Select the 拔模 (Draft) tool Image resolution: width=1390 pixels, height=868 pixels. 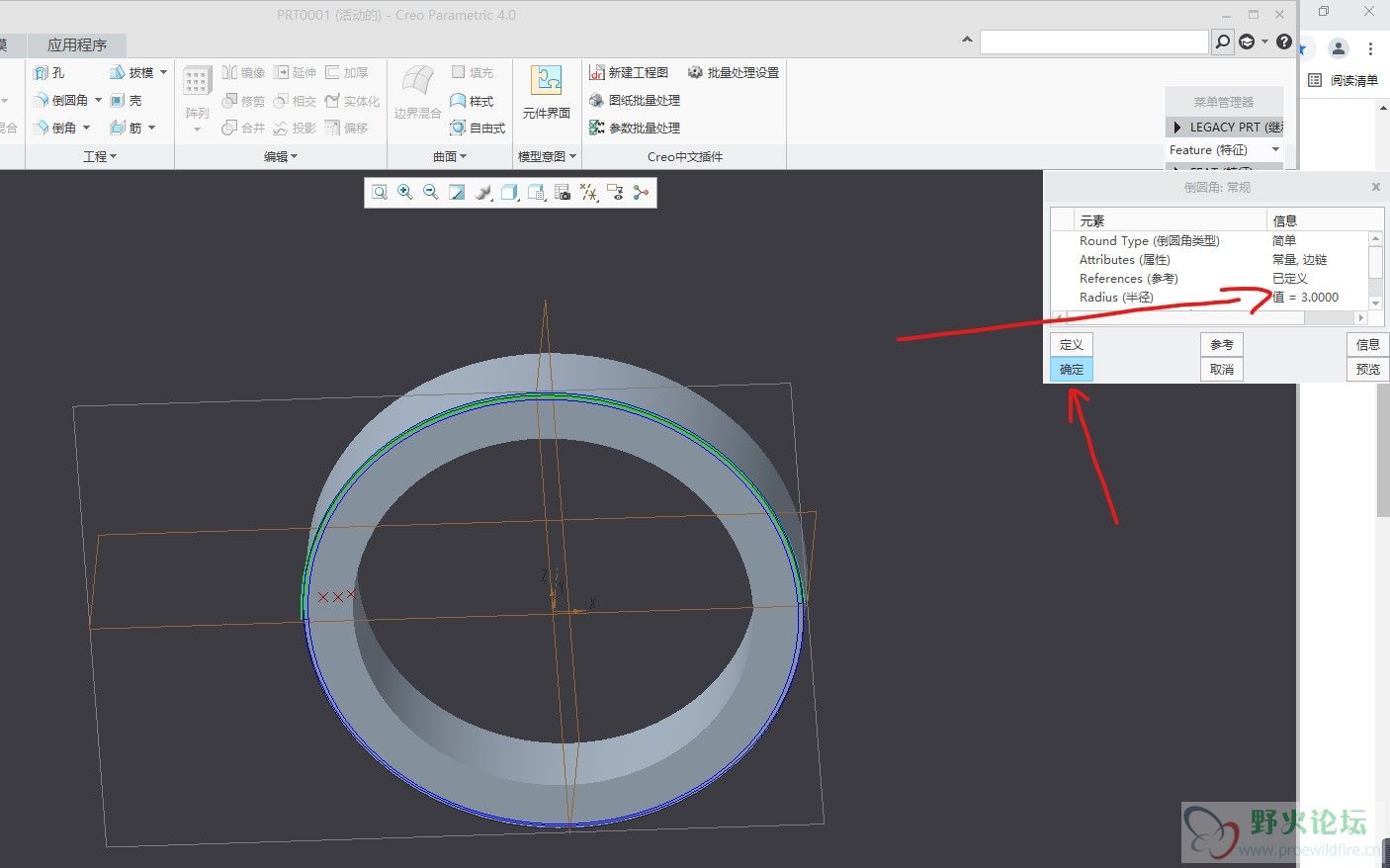[x=131, y=72]
